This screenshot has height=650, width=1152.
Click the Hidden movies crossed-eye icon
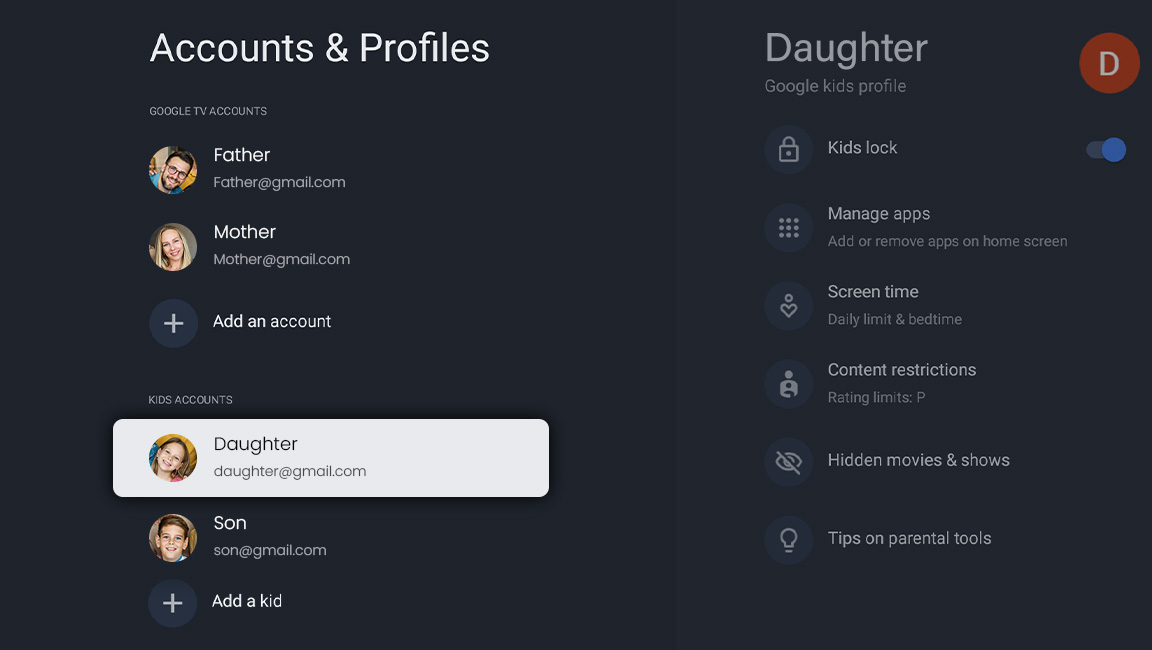click(x=789, y=461)
